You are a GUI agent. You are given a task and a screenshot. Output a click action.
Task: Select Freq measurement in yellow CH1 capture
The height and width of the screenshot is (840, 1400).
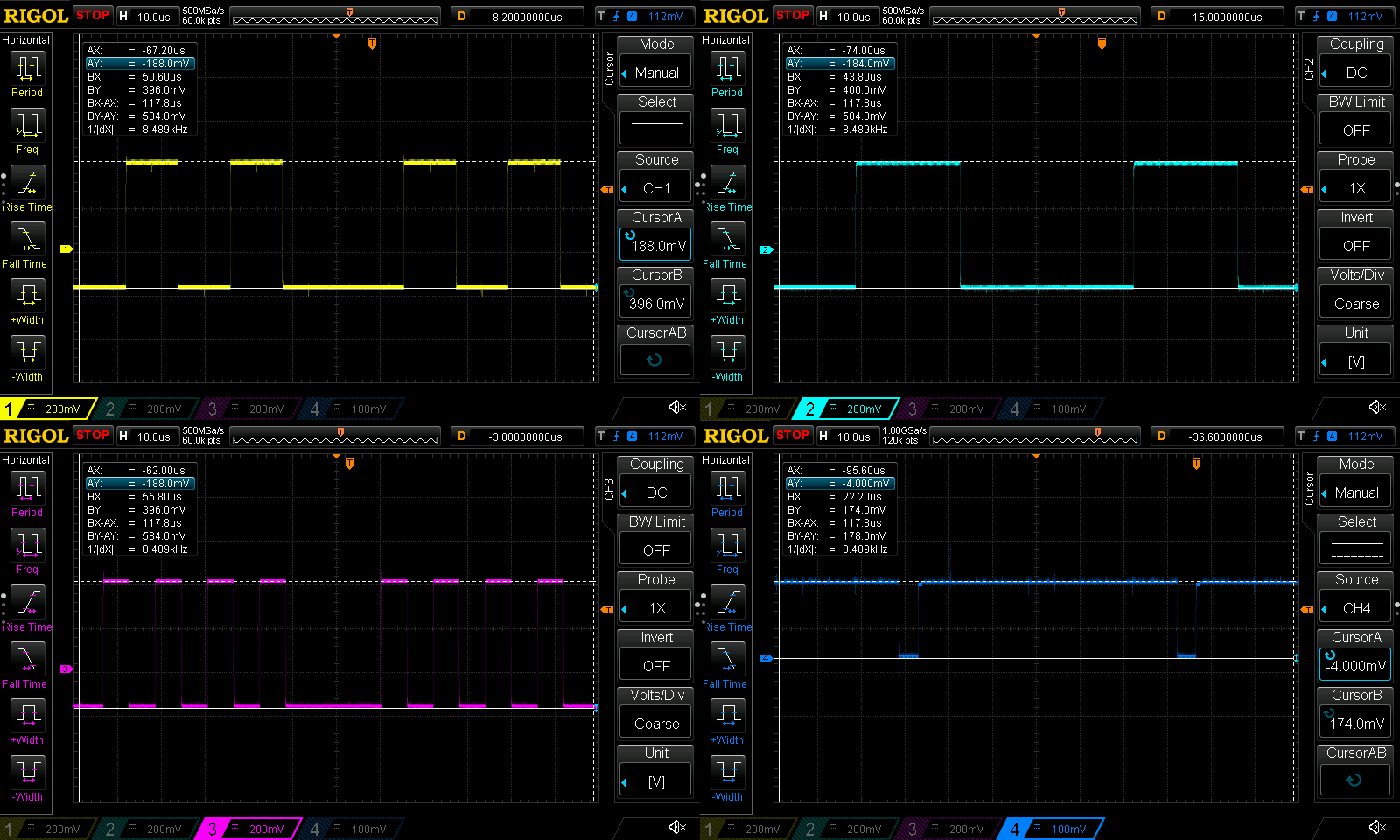pos(27,131)
